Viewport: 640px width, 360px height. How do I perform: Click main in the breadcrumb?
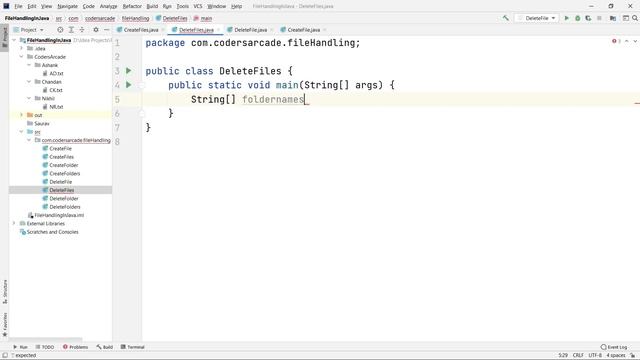click(206, 18)
